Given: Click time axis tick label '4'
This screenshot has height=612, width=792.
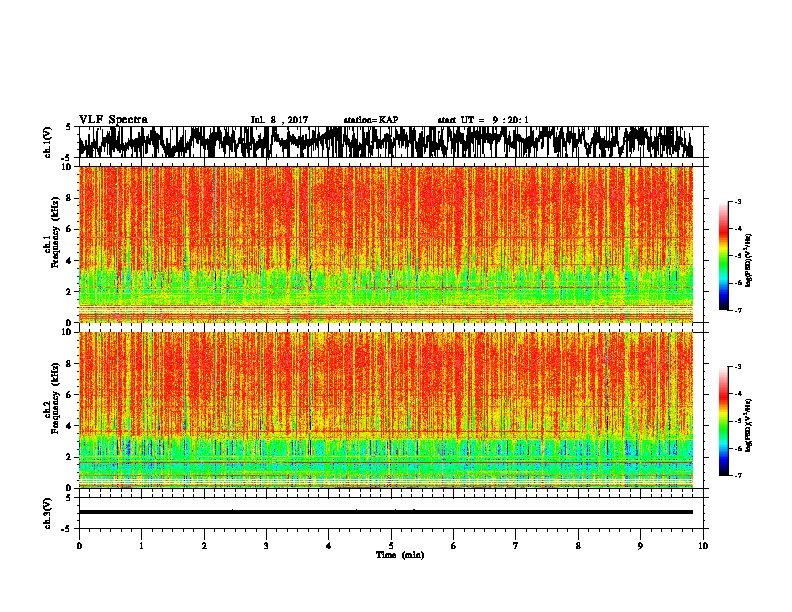Looking at the screenshot, I should (329, 546).
